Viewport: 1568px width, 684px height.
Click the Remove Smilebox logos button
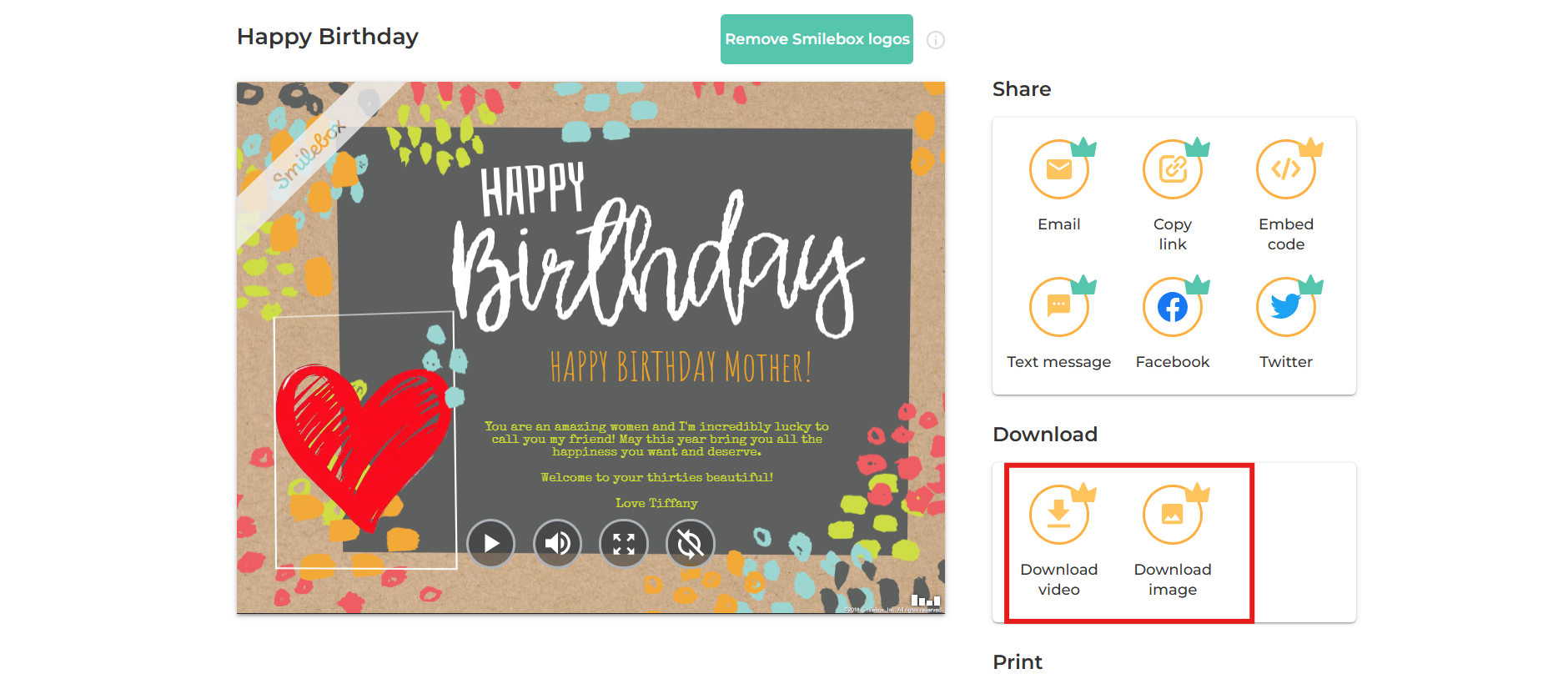(817, 39)
